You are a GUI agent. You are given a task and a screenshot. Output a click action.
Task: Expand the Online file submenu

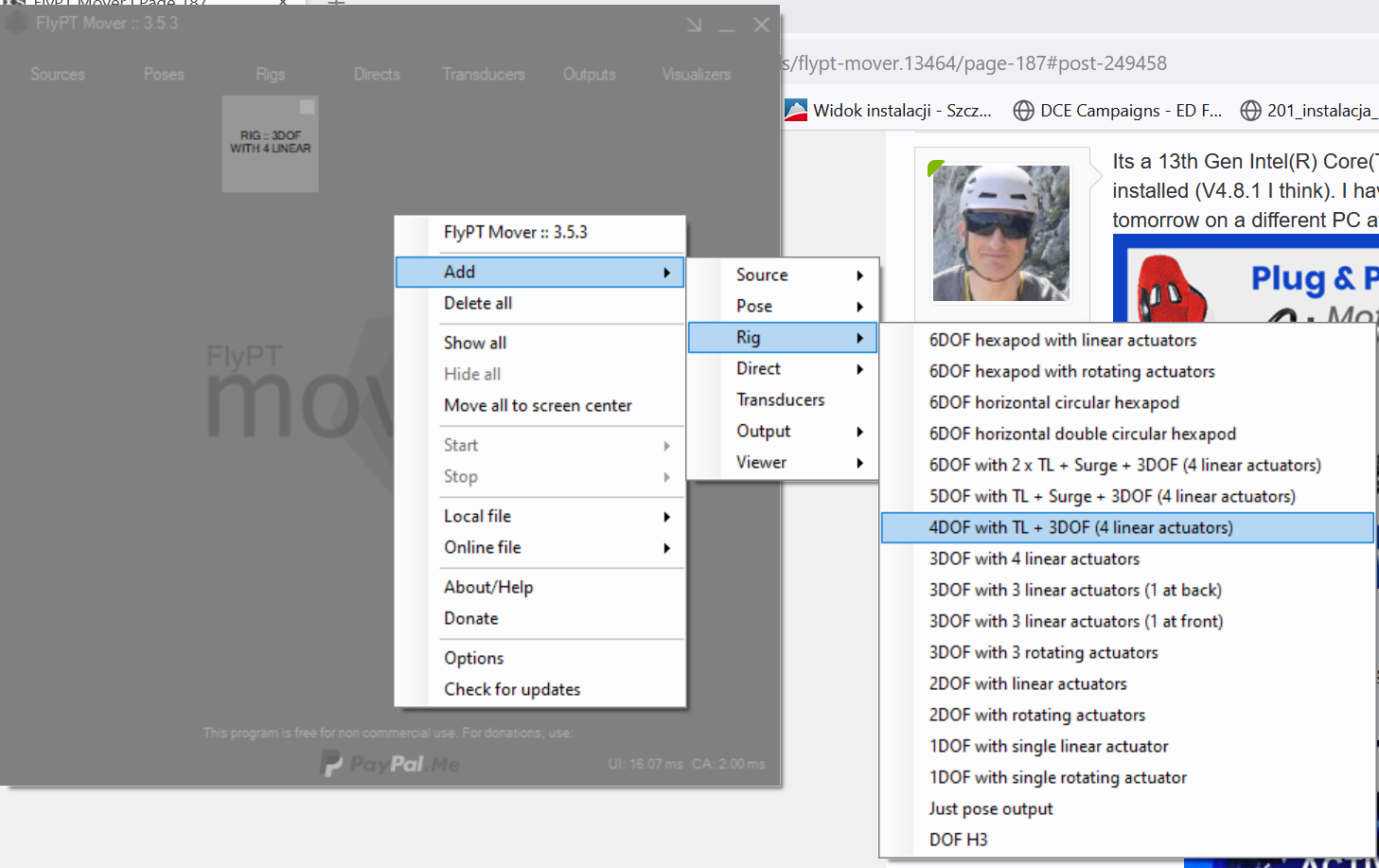(x=539, y=547)
